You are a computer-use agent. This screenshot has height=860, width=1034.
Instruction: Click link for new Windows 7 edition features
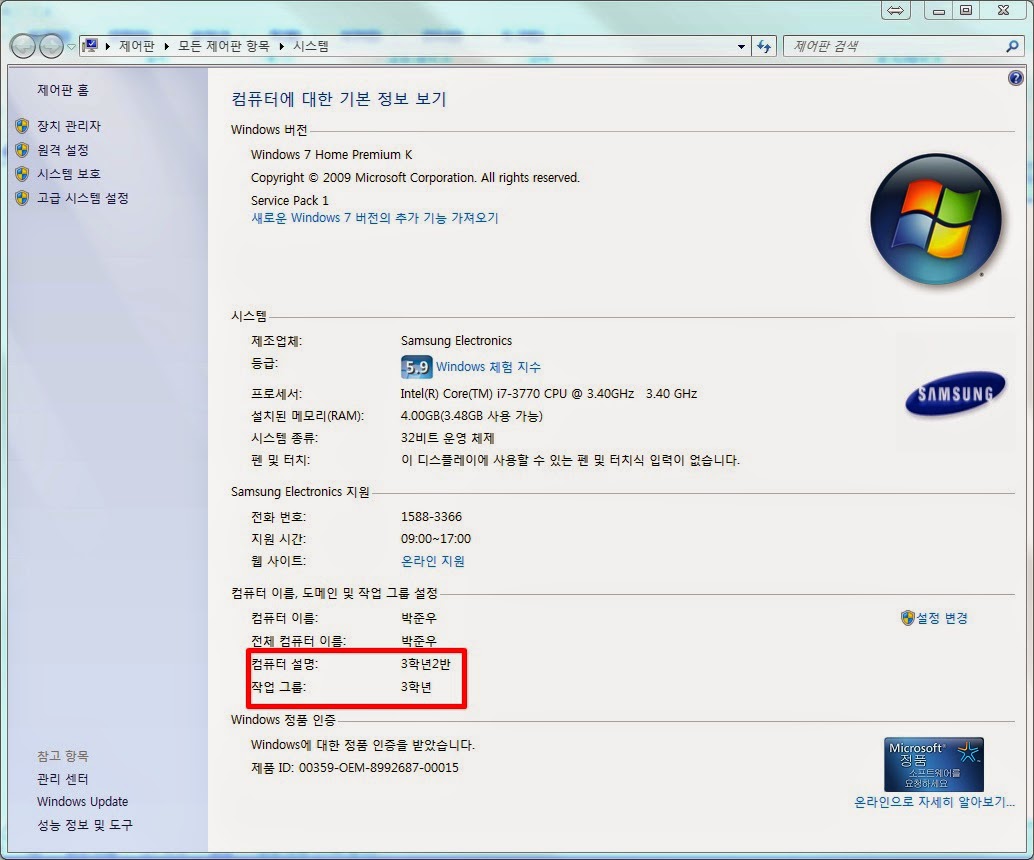[x=375, y=218]
